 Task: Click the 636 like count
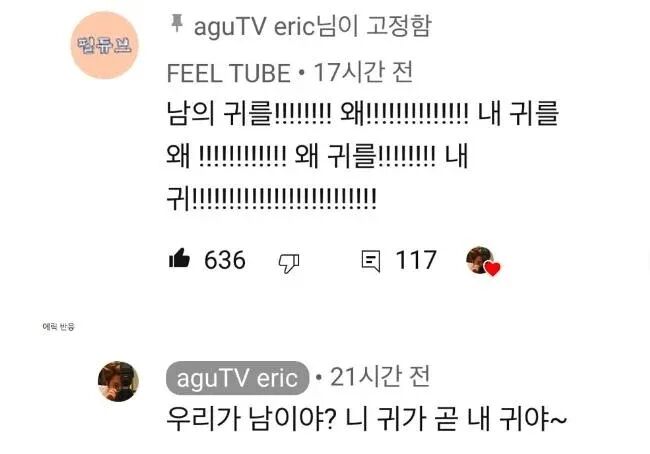225,260
